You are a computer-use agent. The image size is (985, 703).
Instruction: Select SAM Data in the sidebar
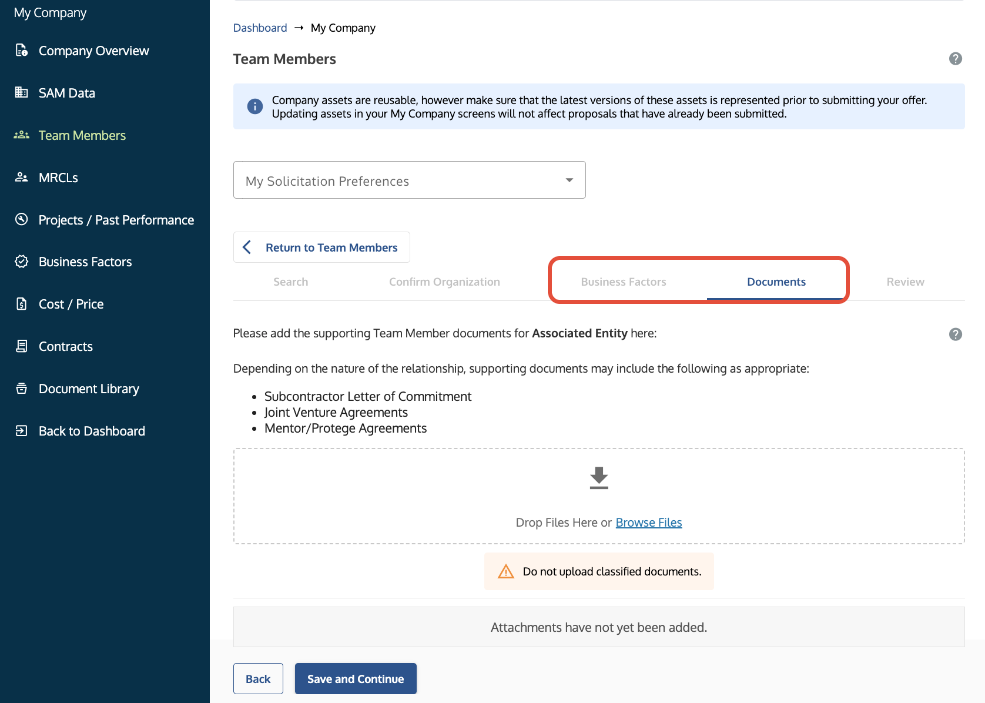click(66, 92)
